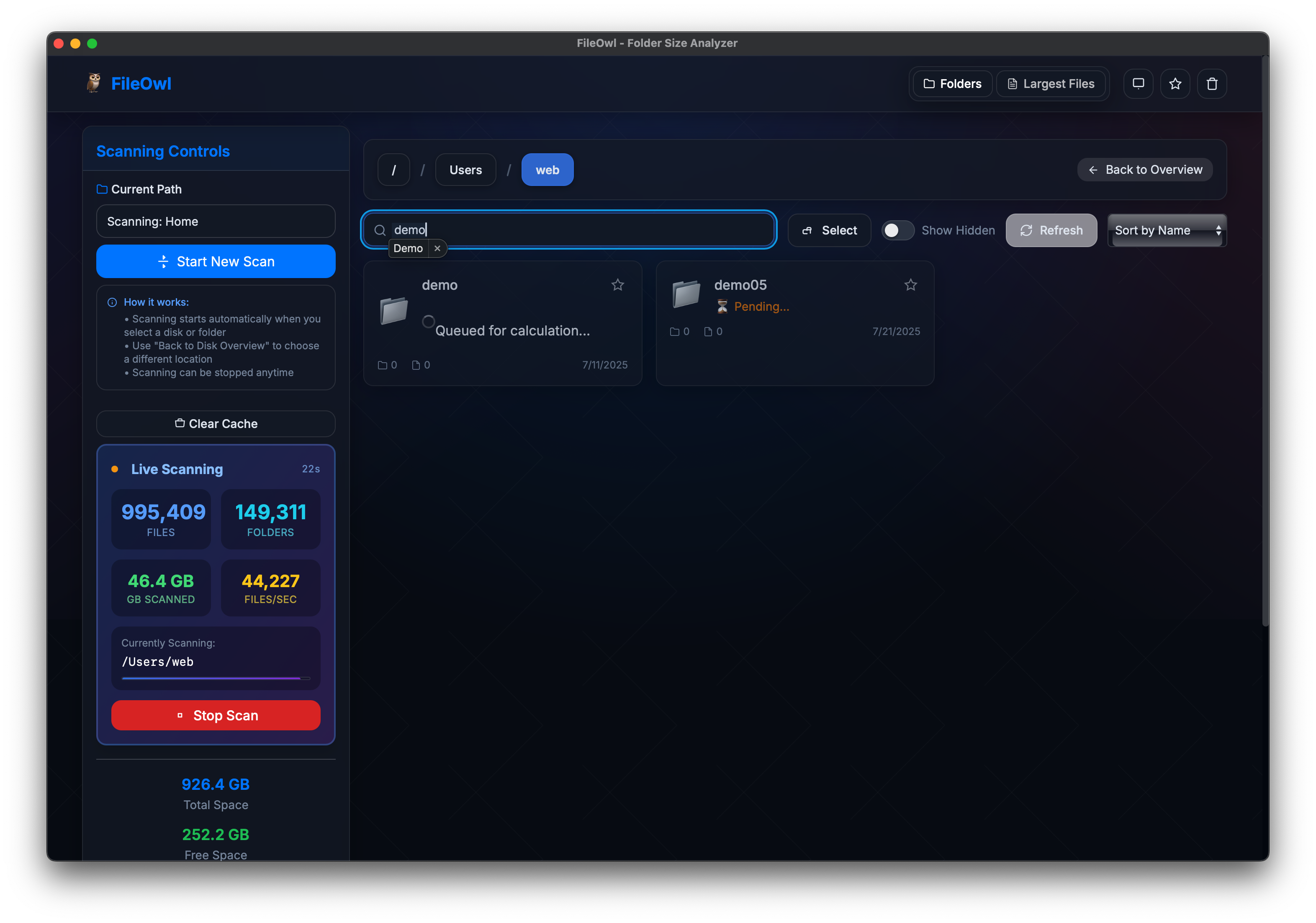The image size is (1316, 923).
Task: Switch to the Folders view
Action: [x=952, y=84]
